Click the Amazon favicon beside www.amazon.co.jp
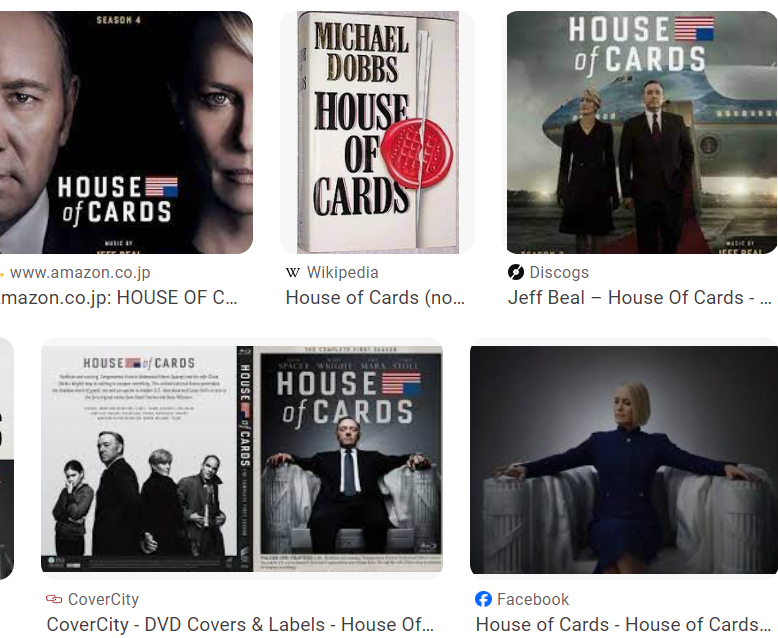Image resolution: width=778 pixels, height=638 pixels. [1, 273]
